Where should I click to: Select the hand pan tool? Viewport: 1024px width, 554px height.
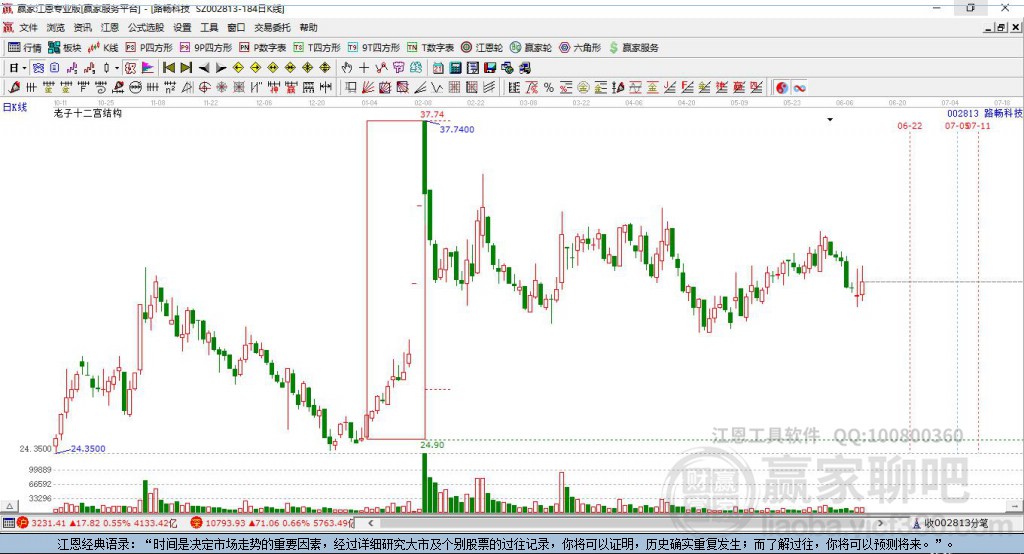pos(347,68)
